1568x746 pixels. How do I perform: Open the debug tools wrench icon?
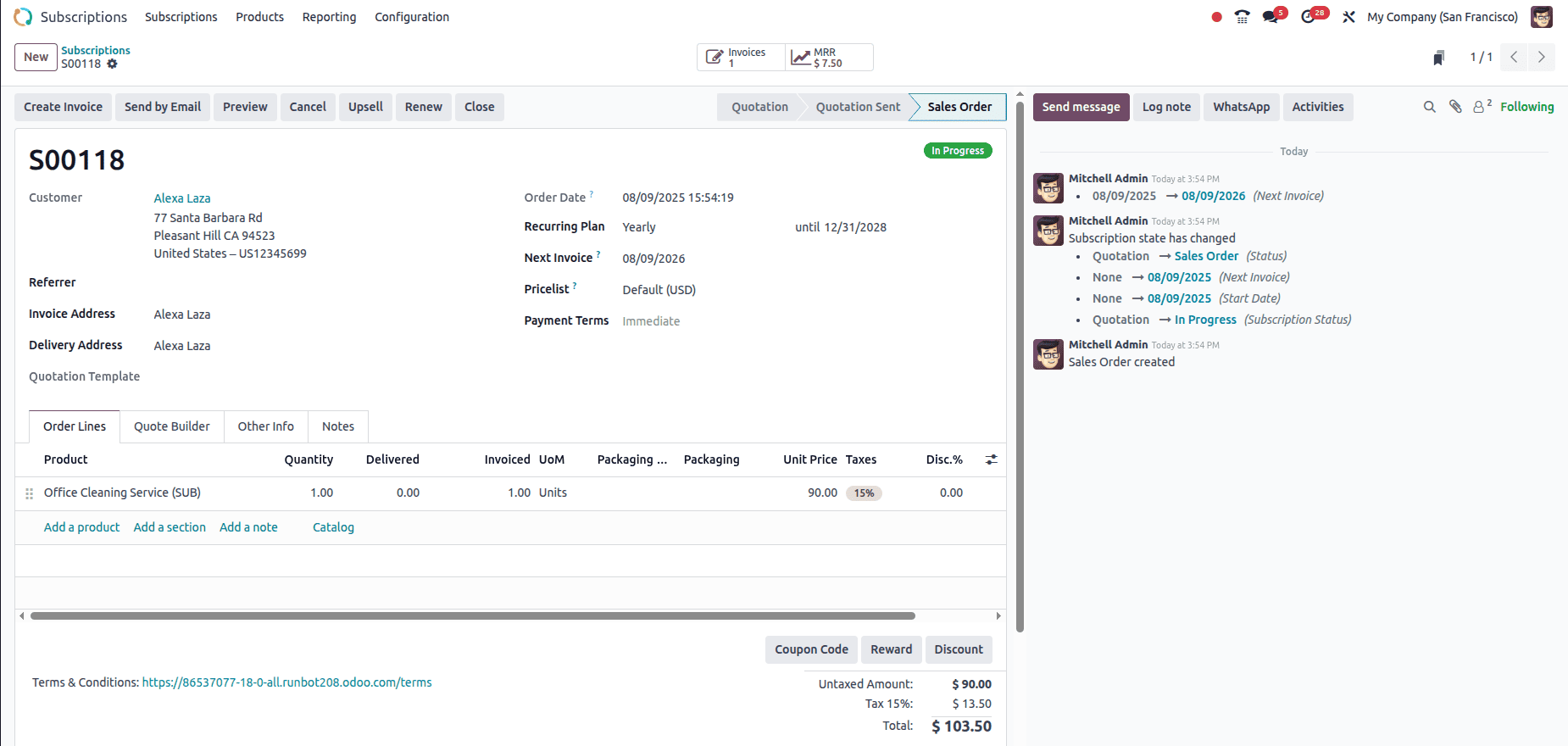pyautogui.click(x=1348, y=17)
